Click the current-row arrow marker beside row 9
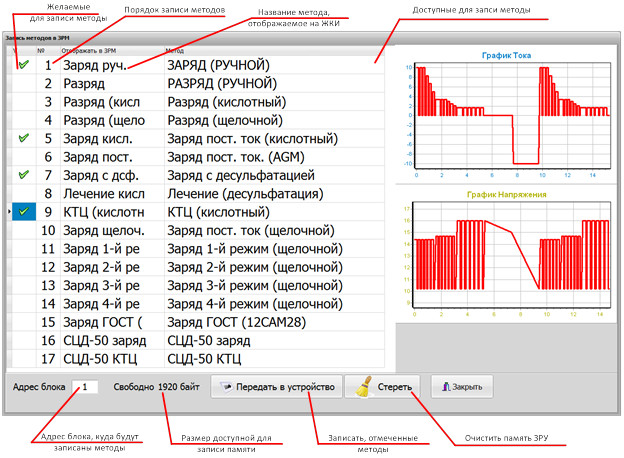 10,211
